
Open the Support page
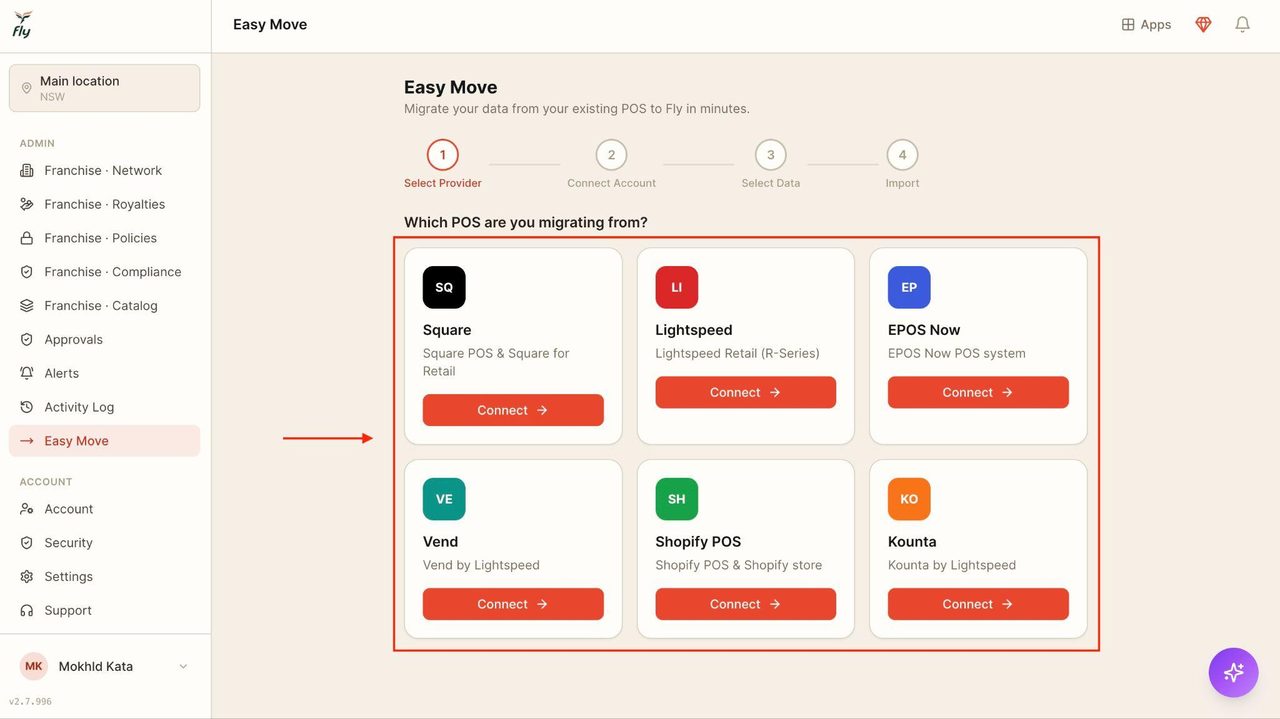105,610
